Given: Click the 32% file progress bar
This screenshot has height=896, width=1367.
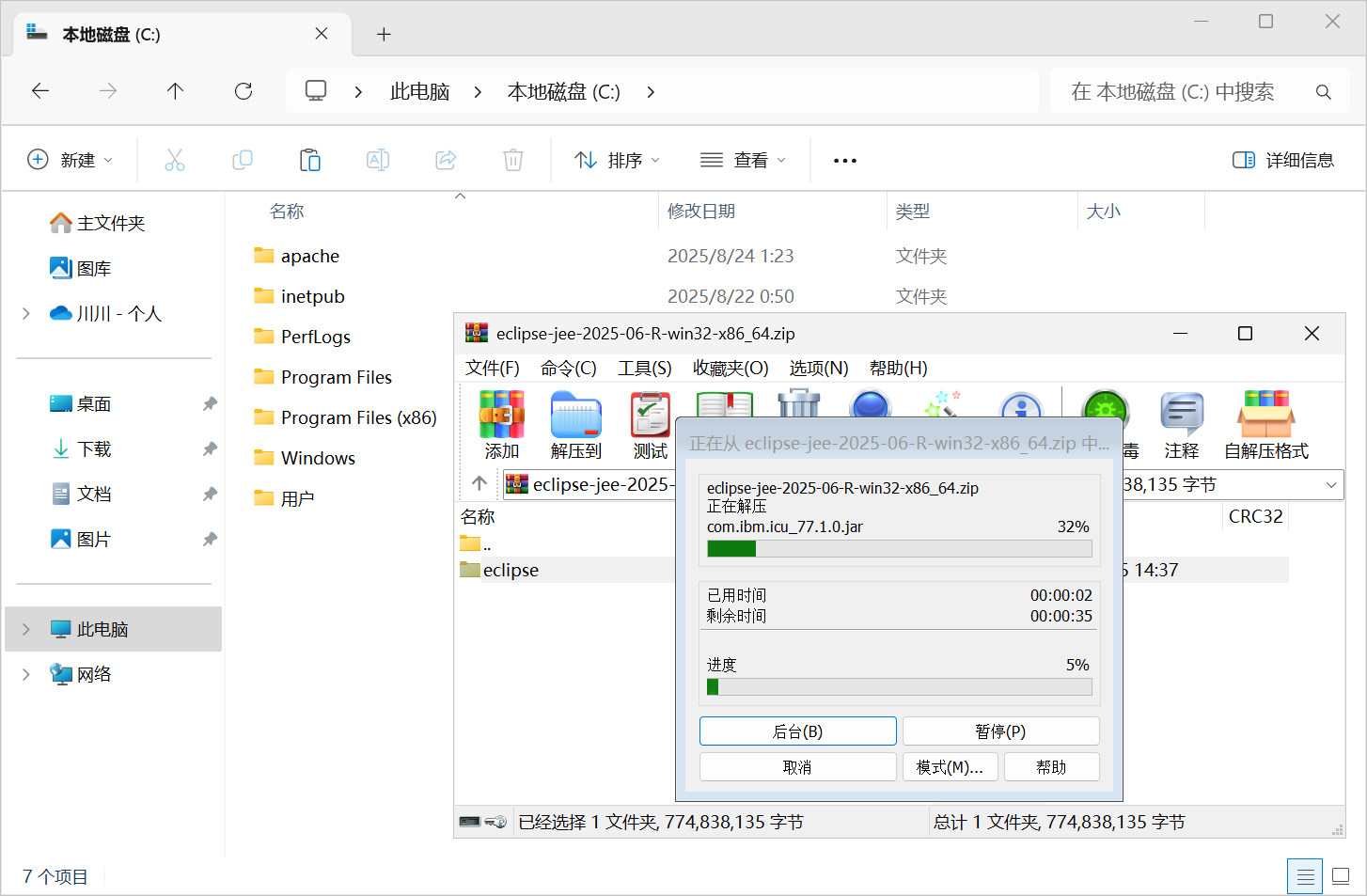Looking at the screenshot, I should [x=900, y=548].
